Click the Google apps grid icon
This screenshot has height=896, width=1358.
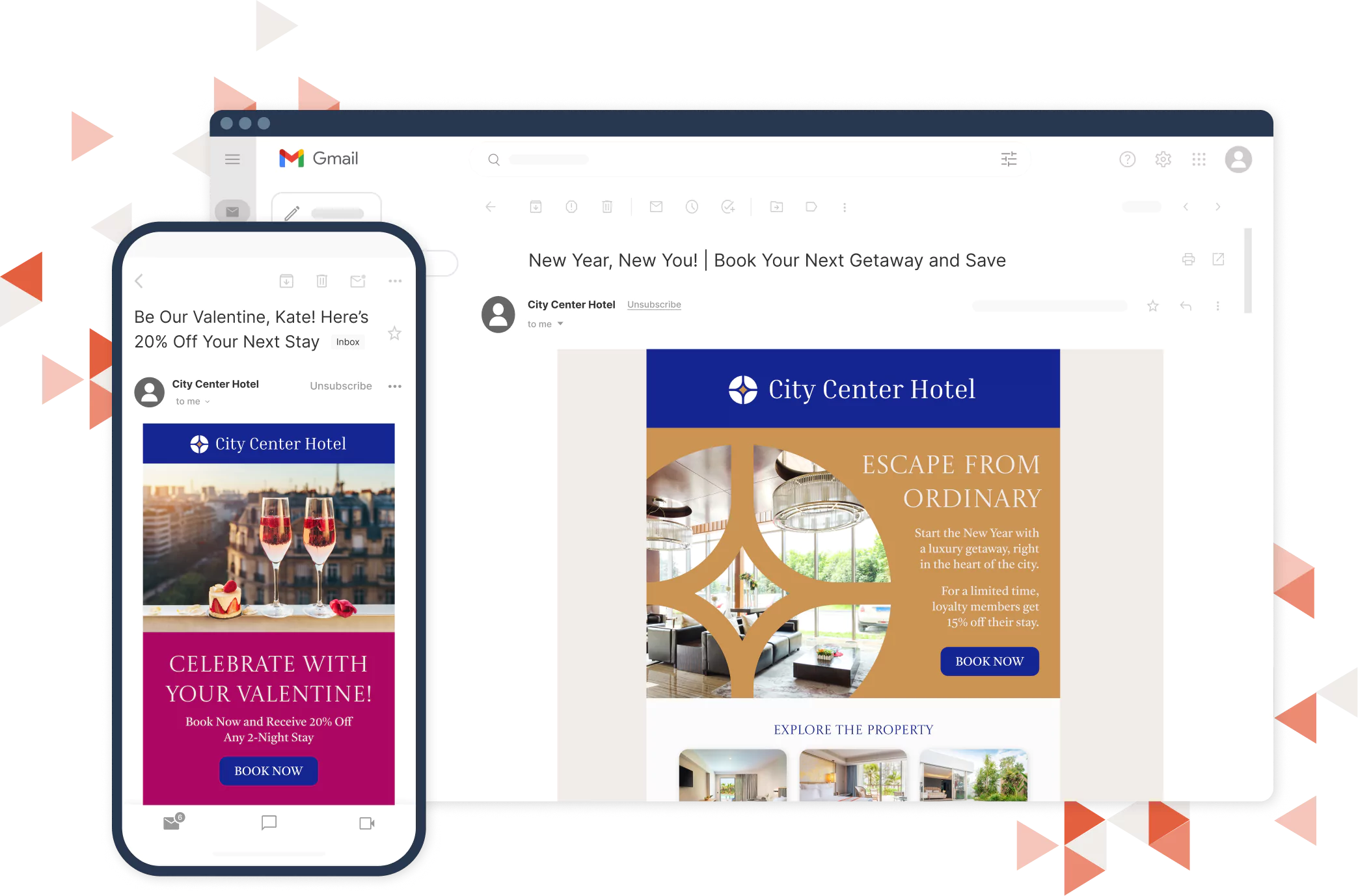pos(1199,159)
